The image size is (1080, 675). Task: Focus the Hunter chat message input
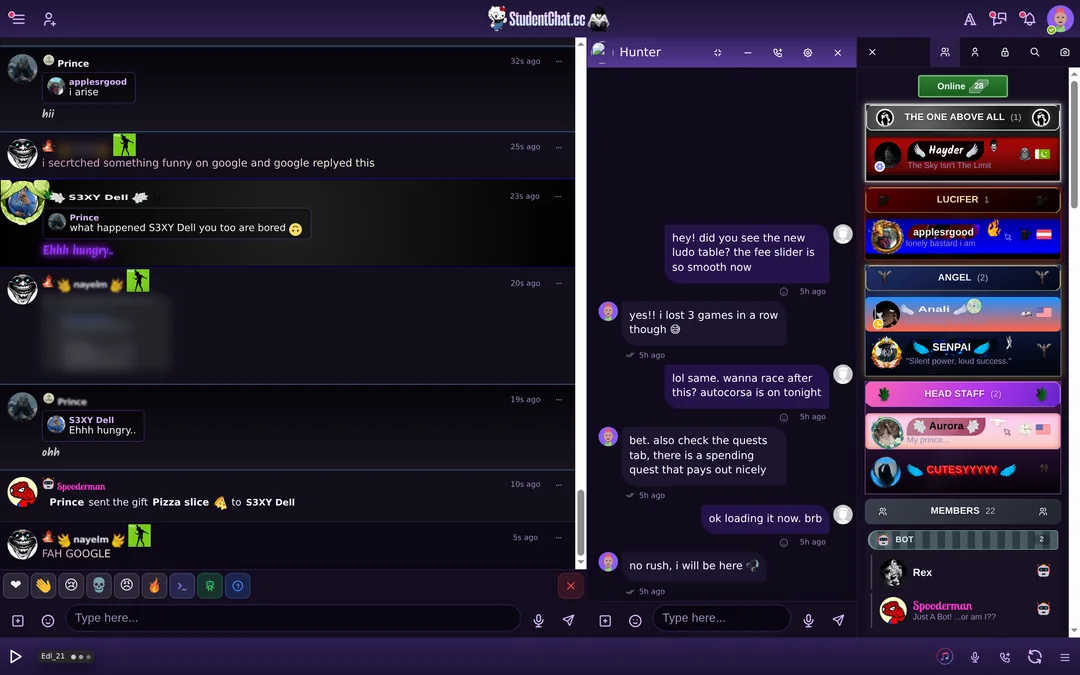click(x=721, y=618)
